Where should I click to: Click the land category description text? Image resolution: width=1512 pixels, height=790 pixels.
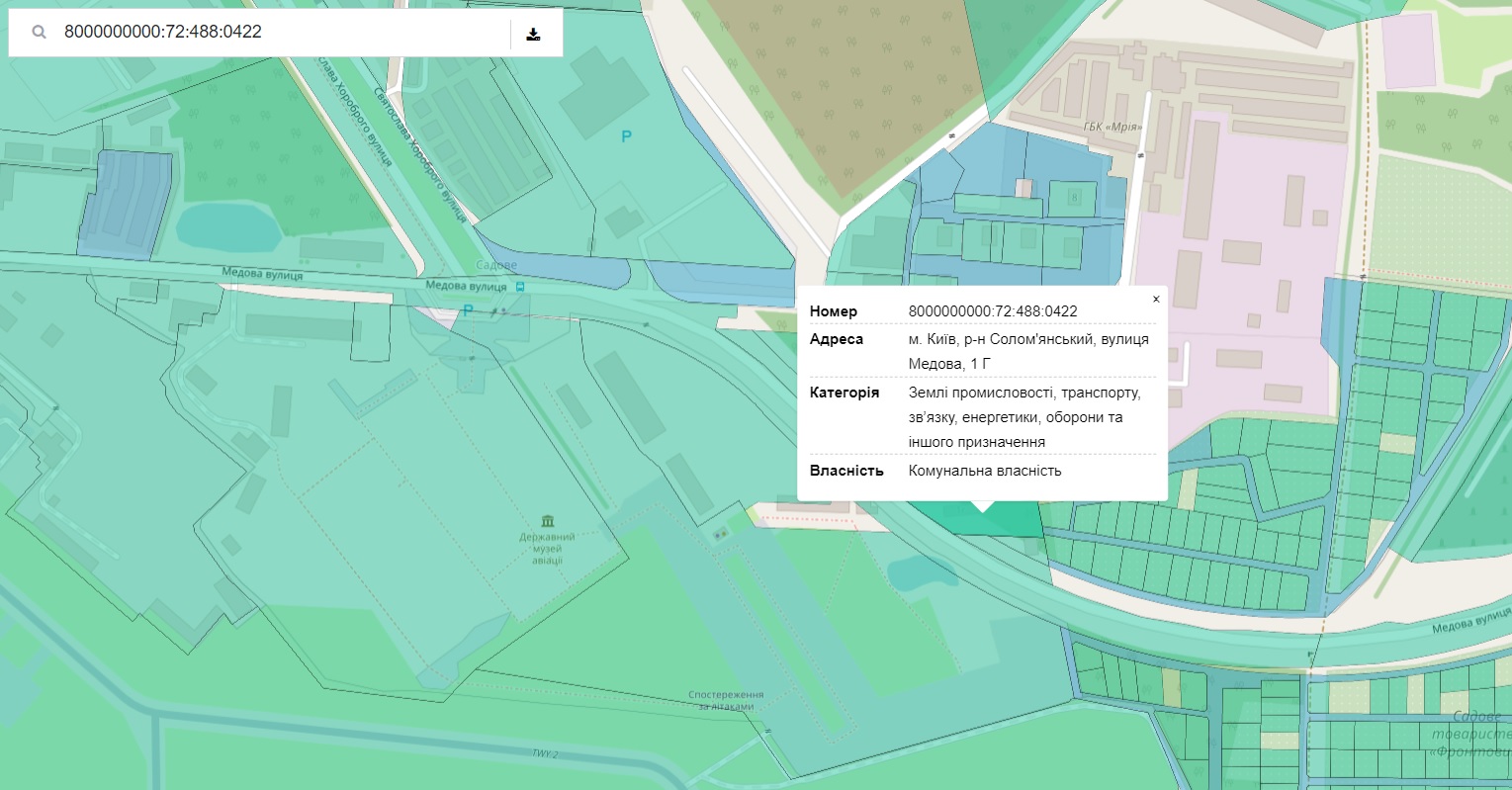pos(1023,417)
